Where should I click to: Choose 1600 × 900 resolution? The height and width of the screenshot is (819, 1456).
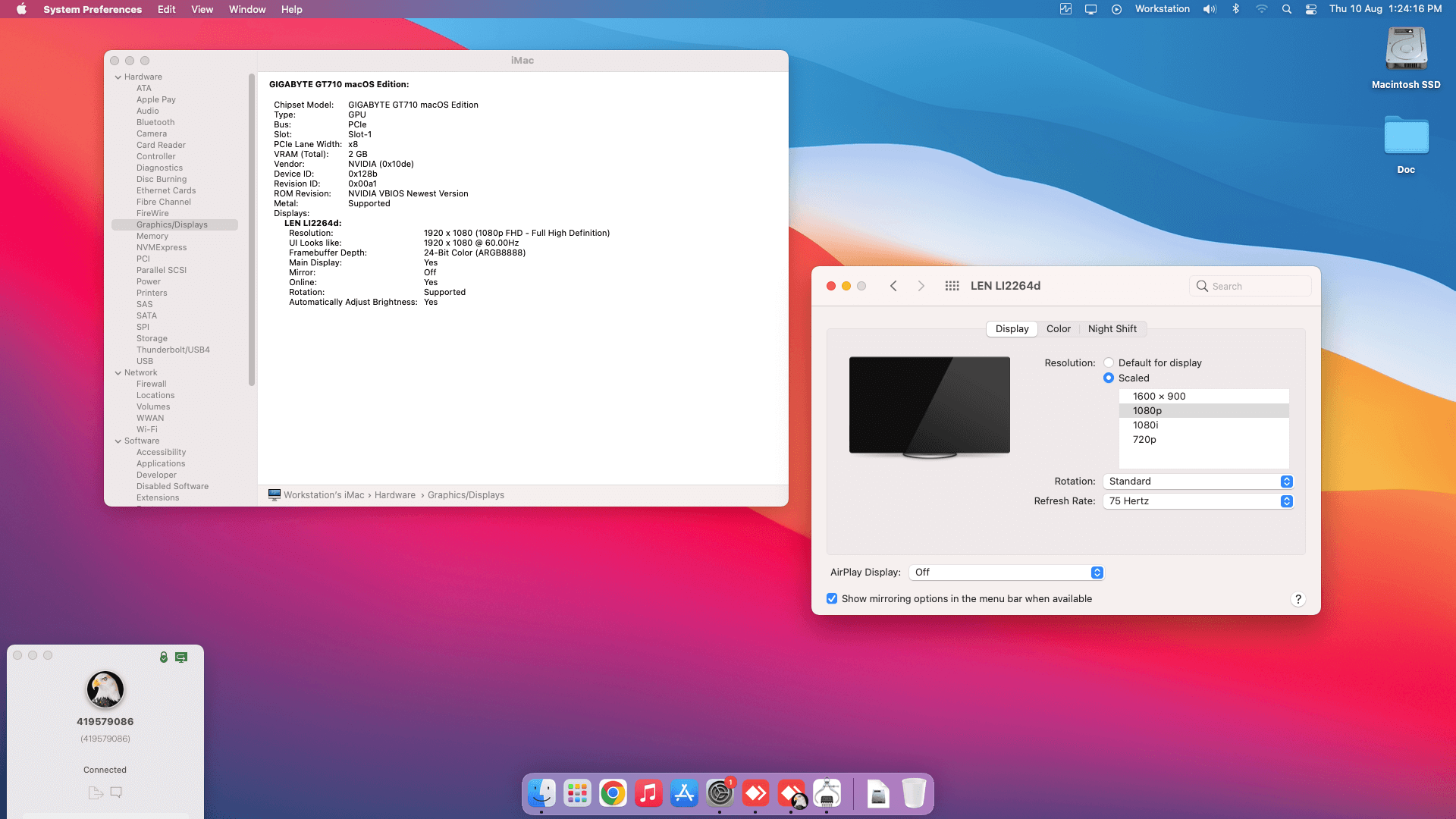coord(1203,396)
